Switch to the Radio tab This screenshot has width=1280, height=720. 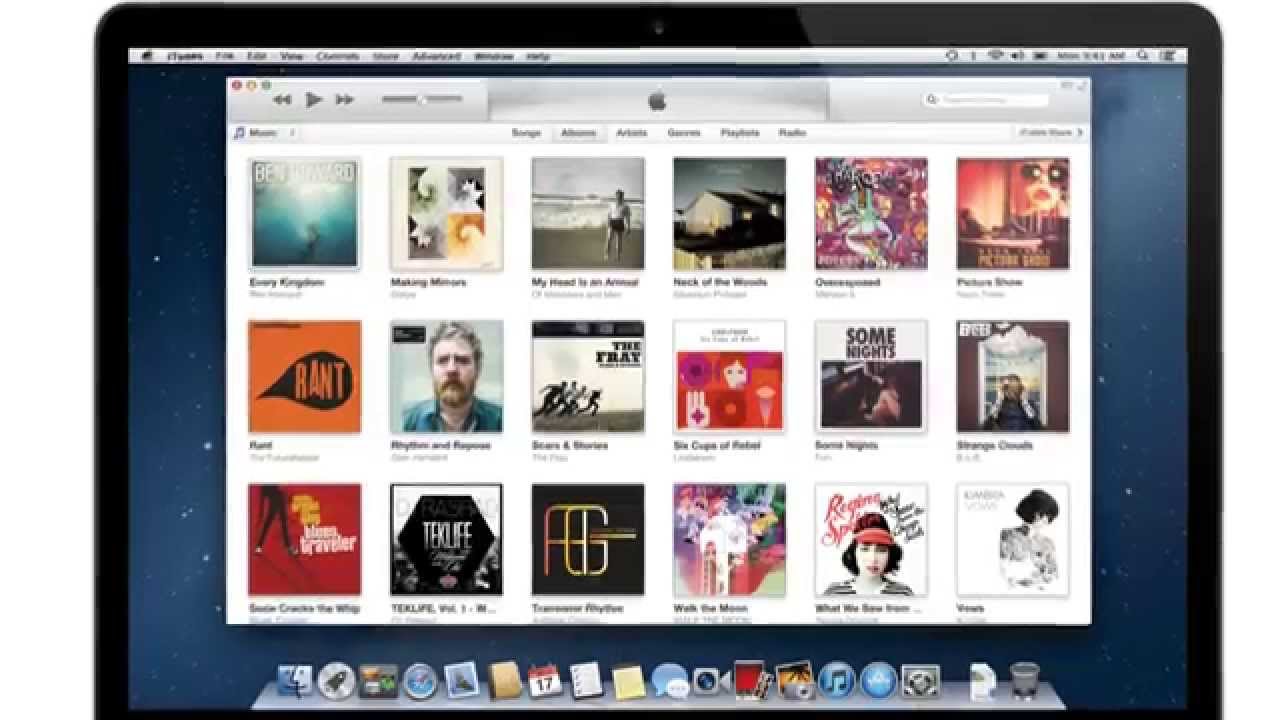792,132
